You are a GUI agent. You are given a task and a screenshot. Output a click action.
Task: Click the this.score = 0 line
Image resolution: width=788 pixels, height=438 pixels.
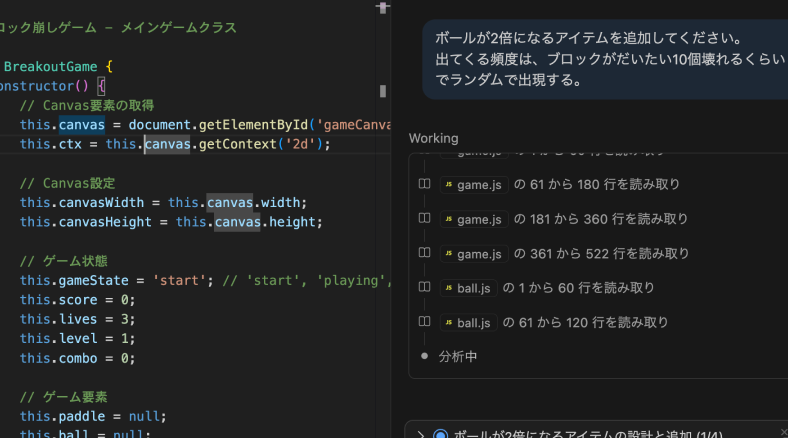(x=77, y=300)
